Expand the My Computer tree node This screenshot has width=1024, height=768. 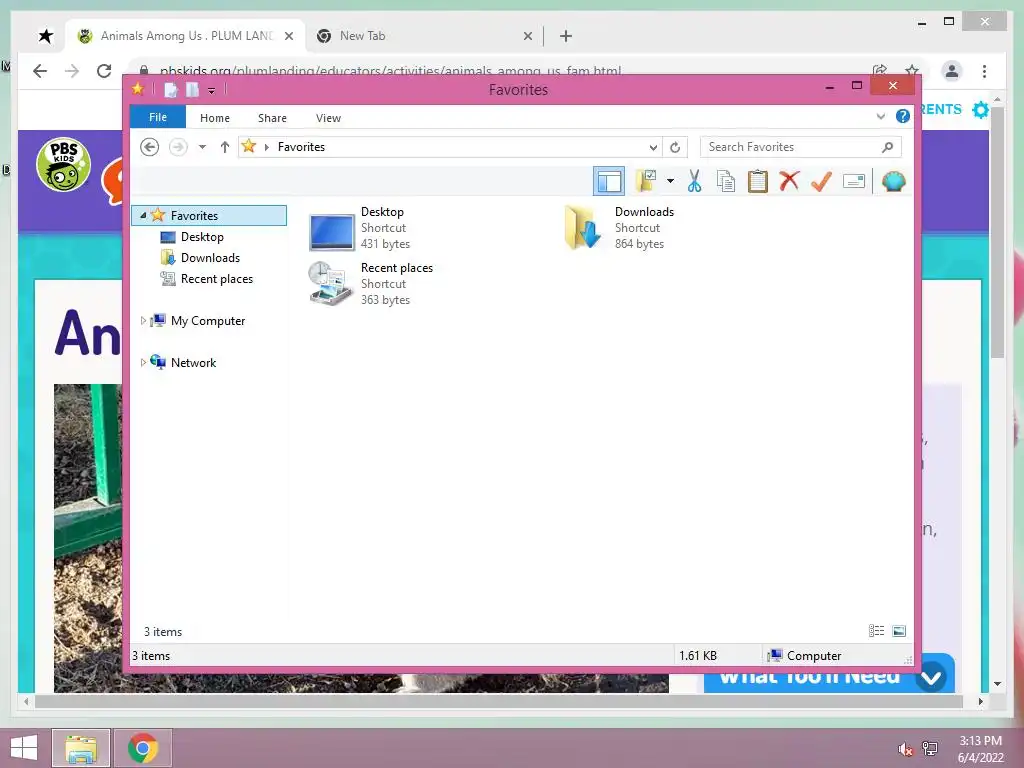click(143, 321)
